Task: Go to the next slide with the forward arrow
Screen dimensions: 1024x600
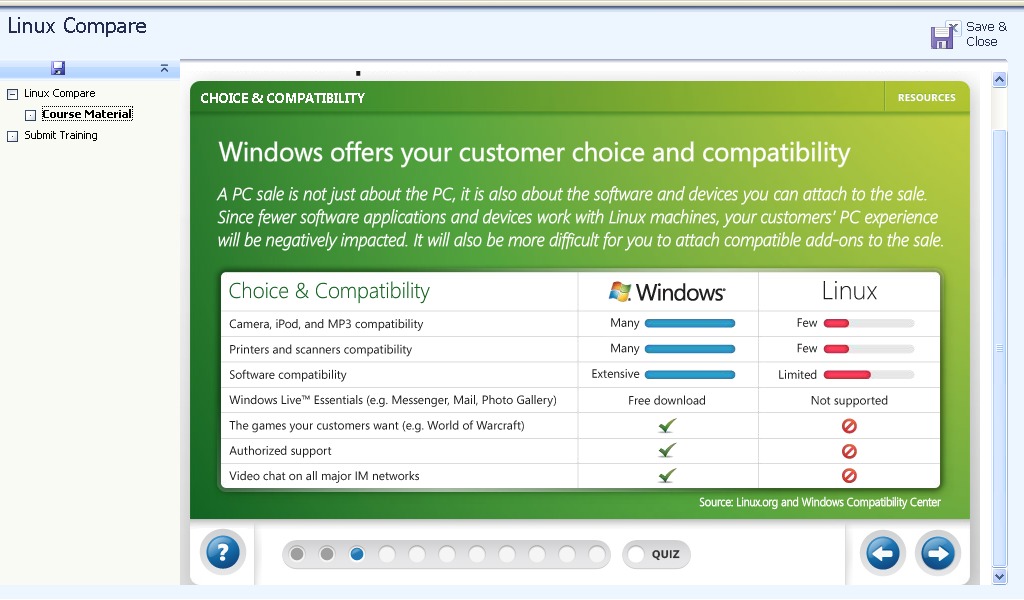Action: [938, 554]
